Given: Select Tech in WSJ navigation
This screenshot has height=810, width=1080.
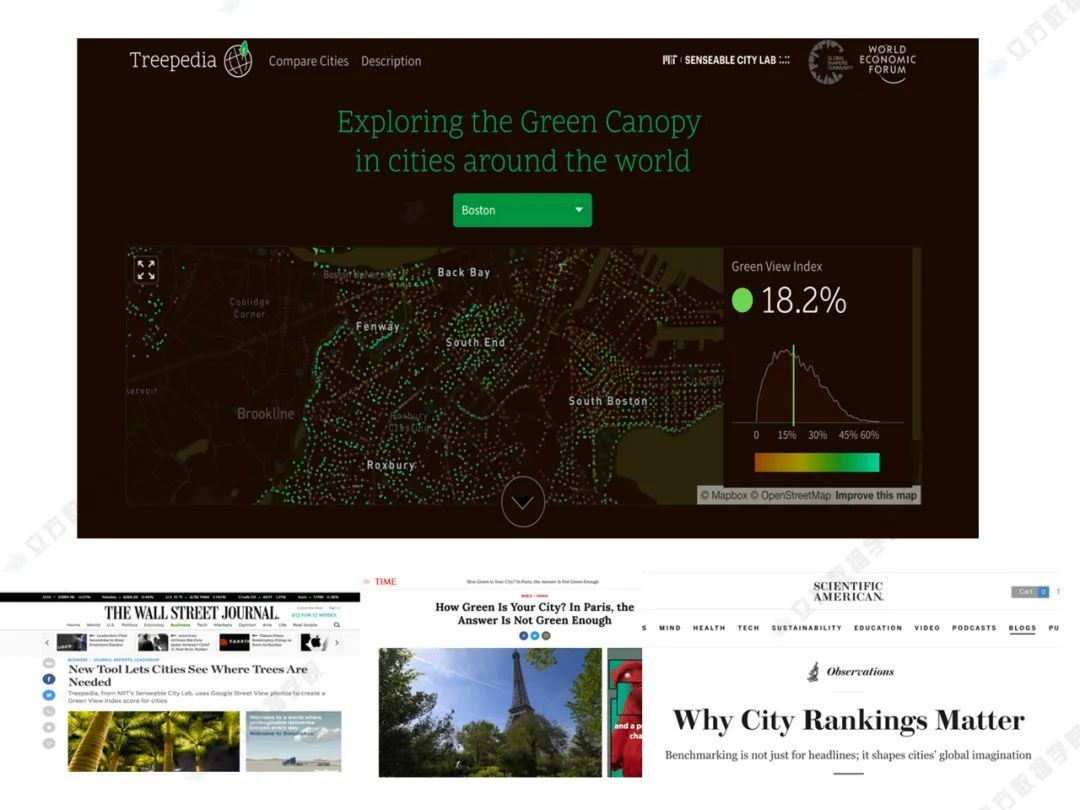Looking at the screenshot, I should tap(202, 625).
